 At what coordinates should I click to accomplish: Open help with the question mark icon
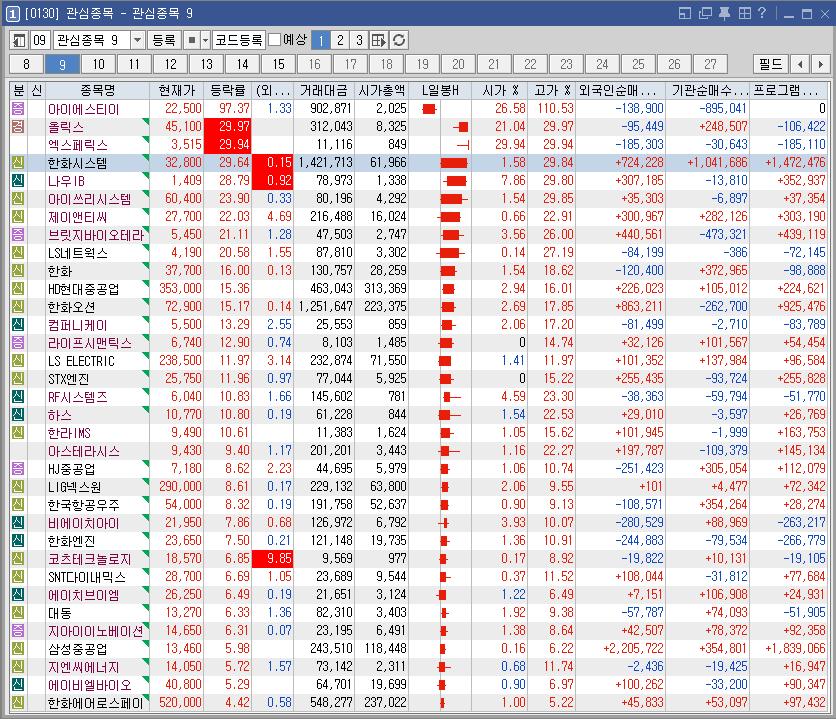click(x=762, y=13)
